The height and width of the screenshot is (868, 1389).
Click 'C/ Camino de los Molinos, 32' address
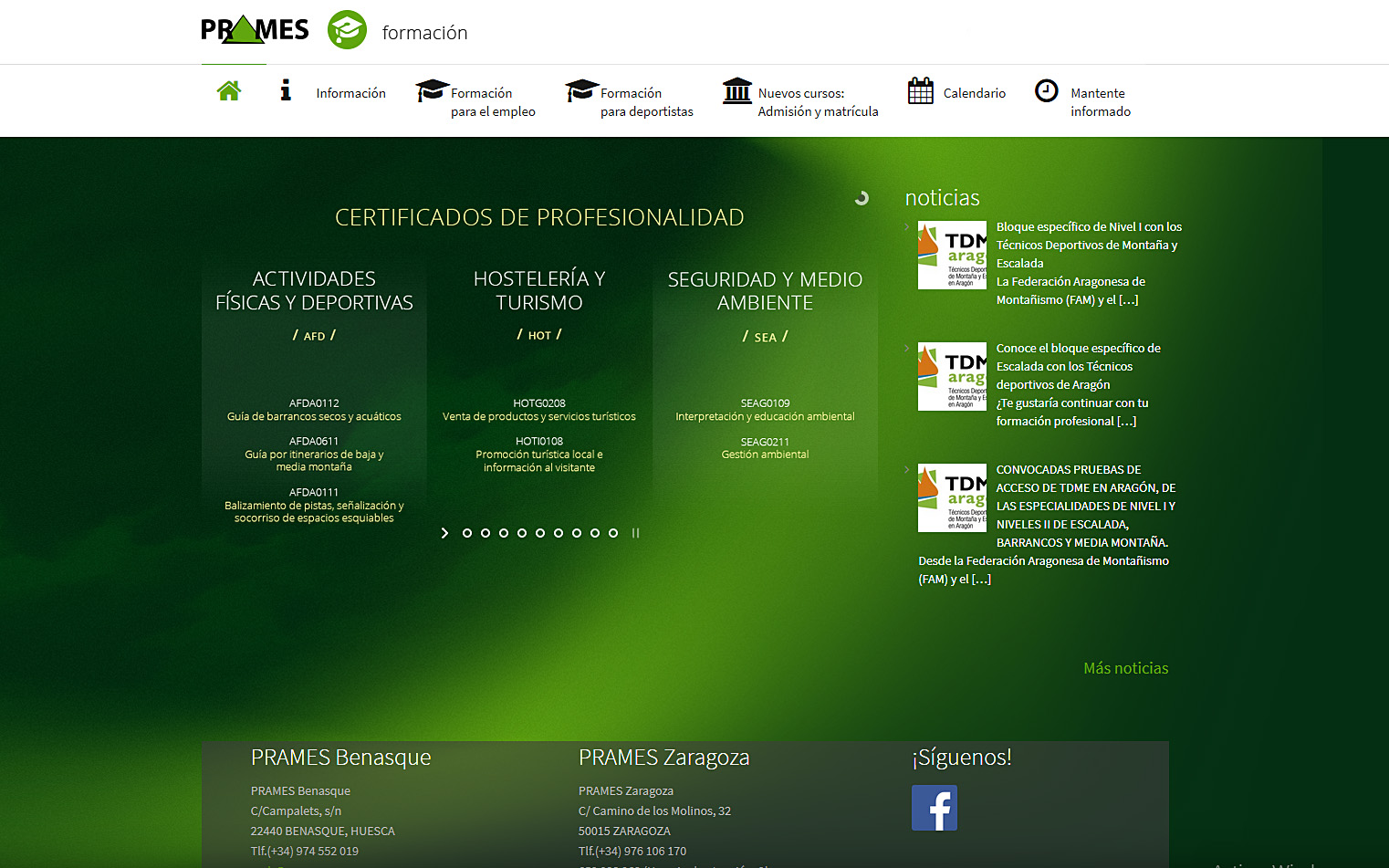click(x=654, y=810)
